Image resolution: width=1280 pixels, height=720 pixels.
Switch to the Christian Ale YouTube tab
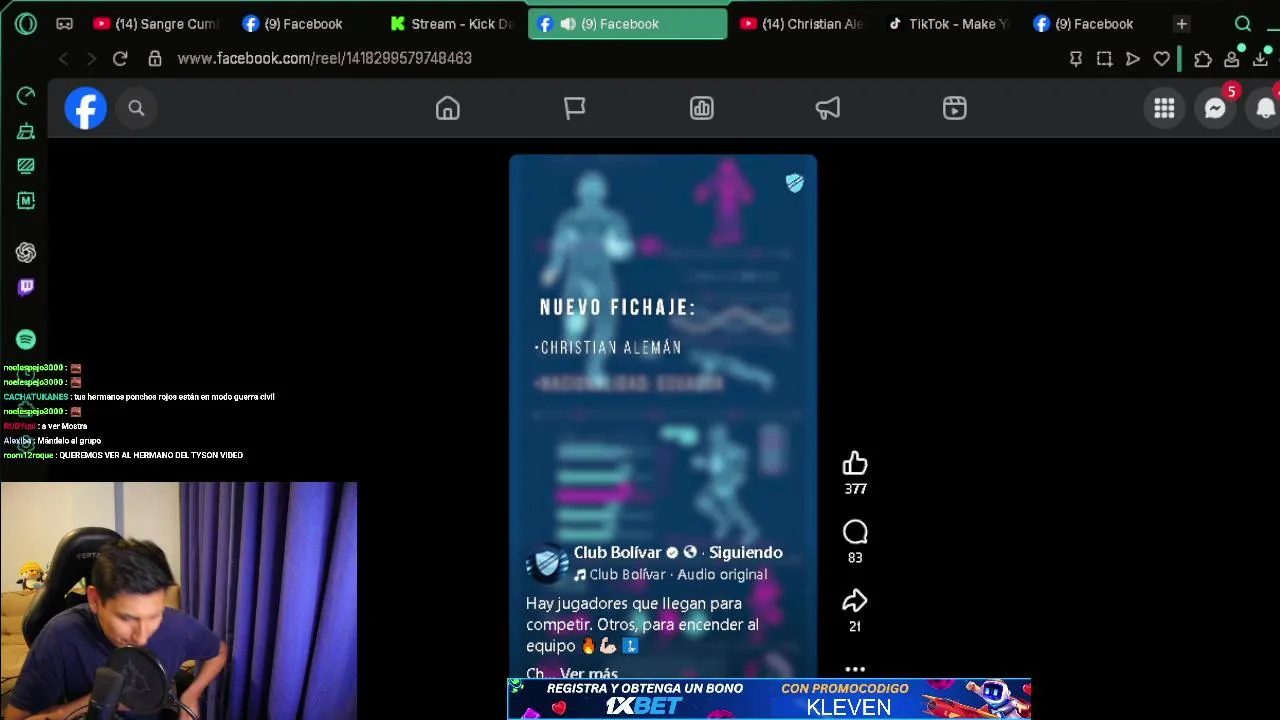pyautogui.click(x=803, y=24)
